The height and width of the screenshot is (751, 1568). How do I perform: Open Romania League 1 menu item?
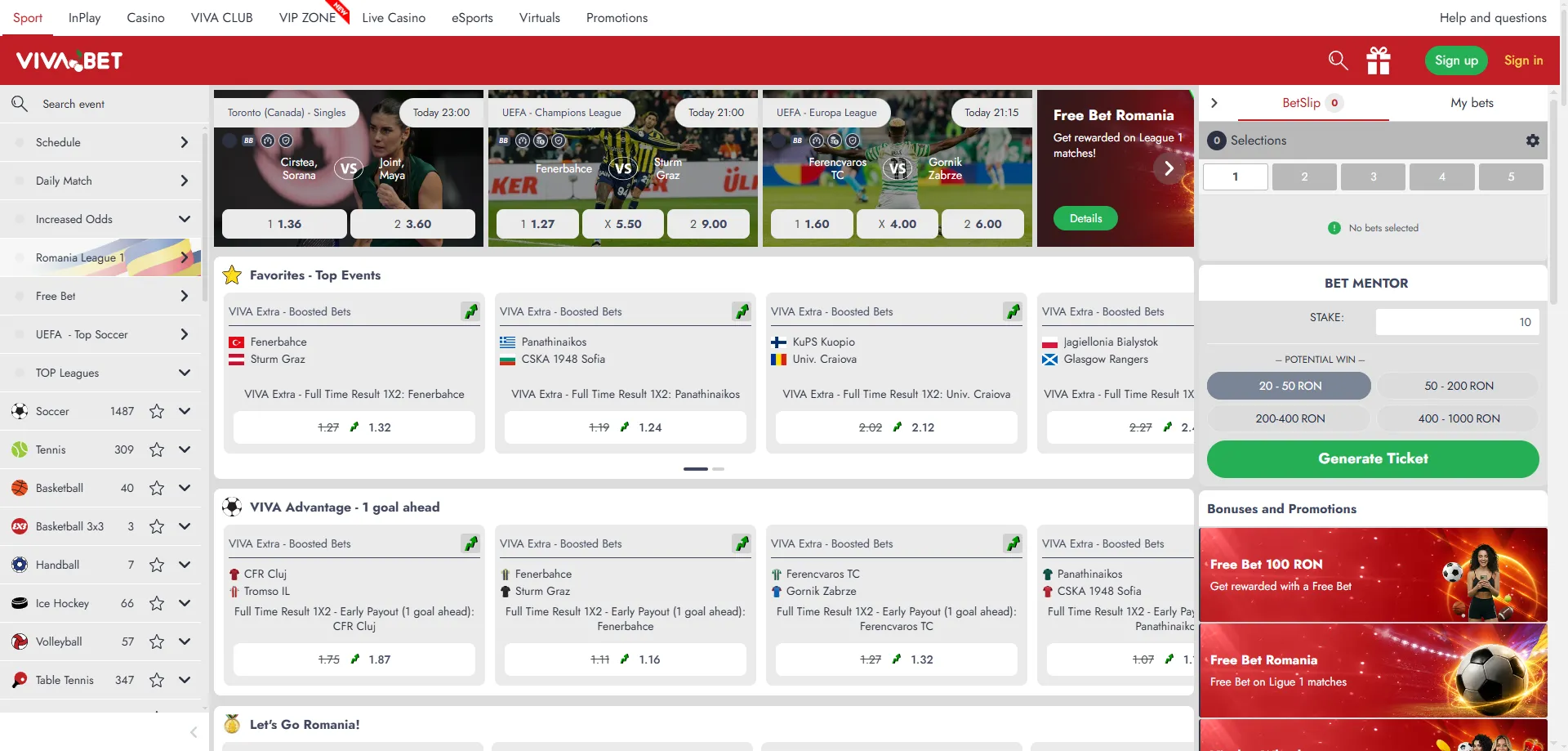tap(100, 257)
